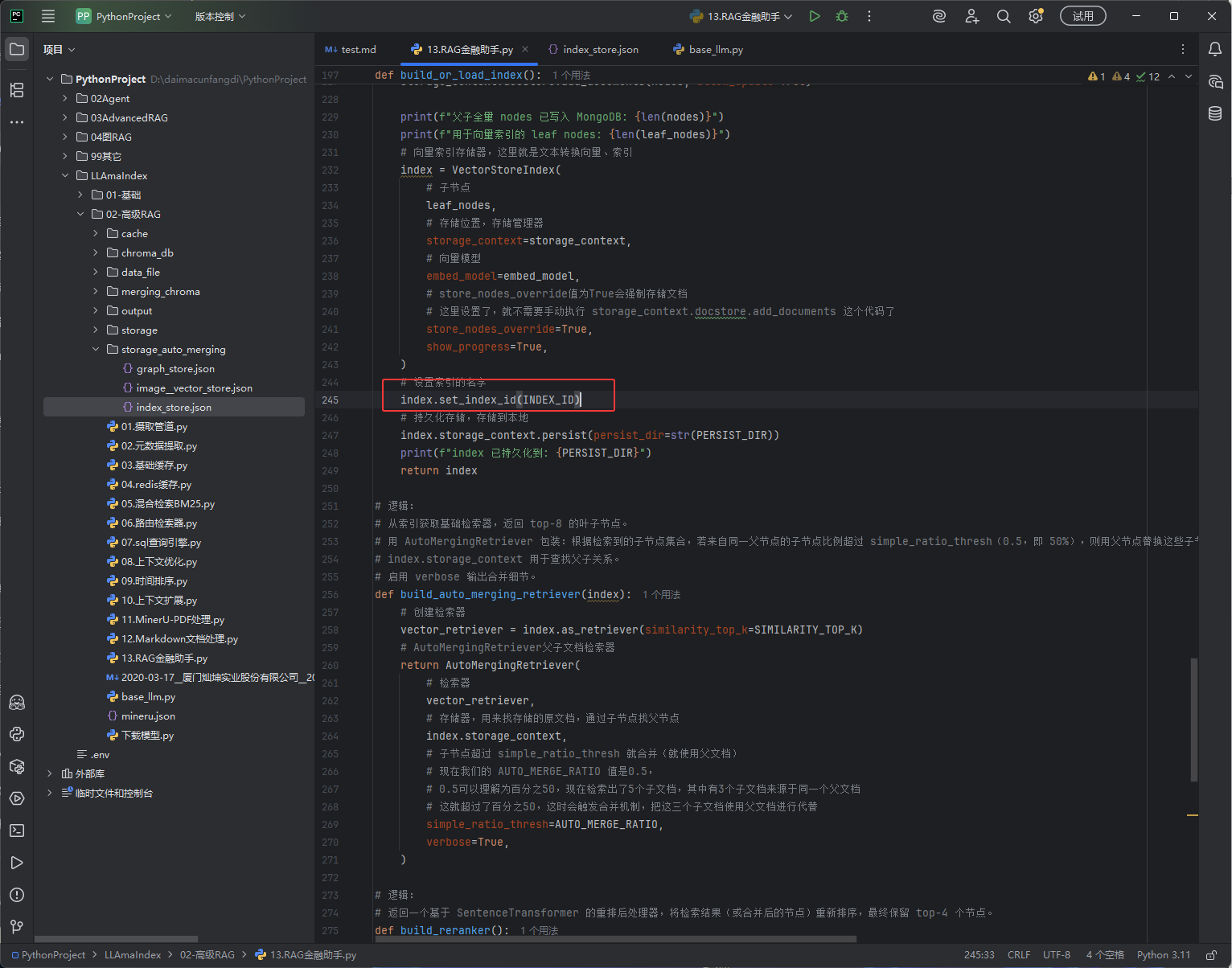Screen dimensions: 1232x968
Task: Open the PythonProject project dropdown
Action: (x=124, y=16)
